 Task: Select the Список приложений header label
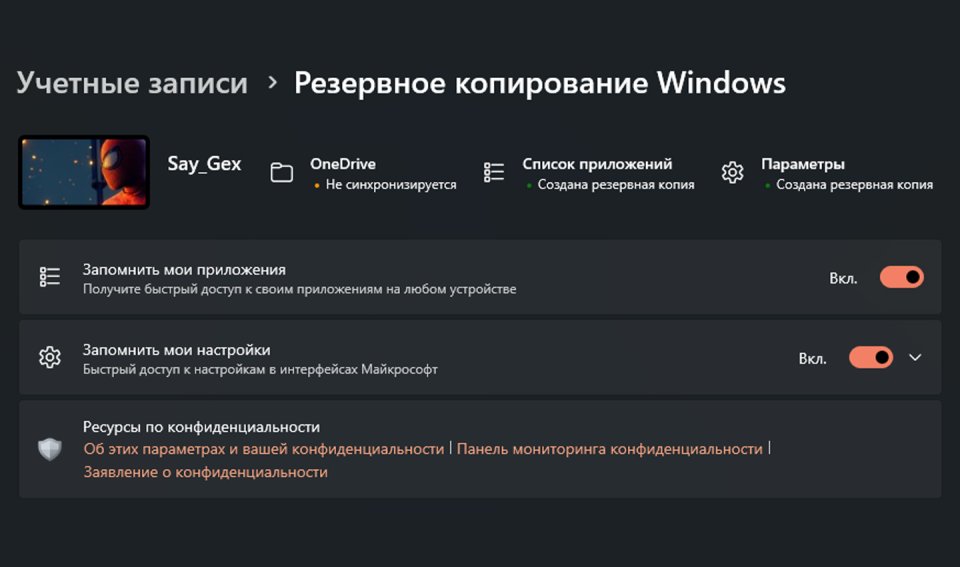tap(597, 164)
